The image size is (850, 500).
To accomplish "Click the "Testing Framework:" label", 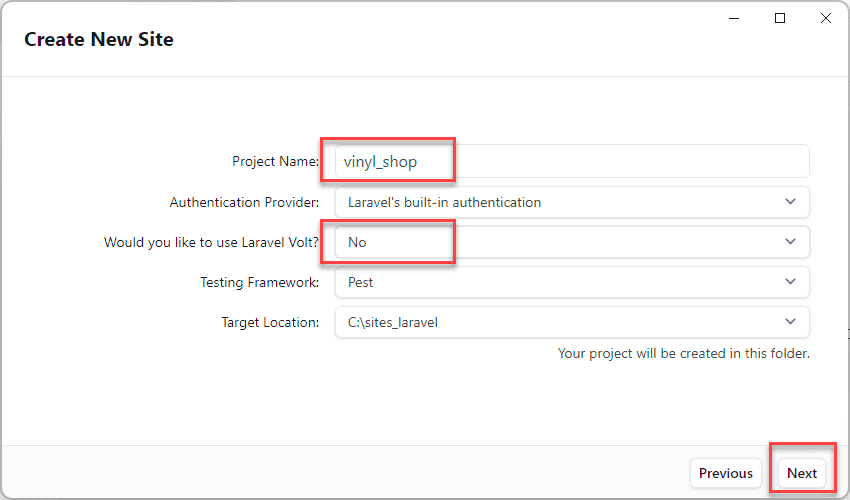I will pos(259,282).
